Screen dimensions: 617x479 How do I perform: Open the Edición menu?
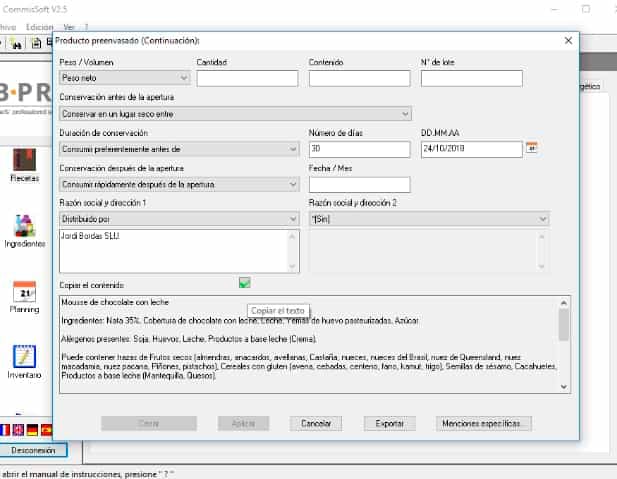(x=39, y=26)
